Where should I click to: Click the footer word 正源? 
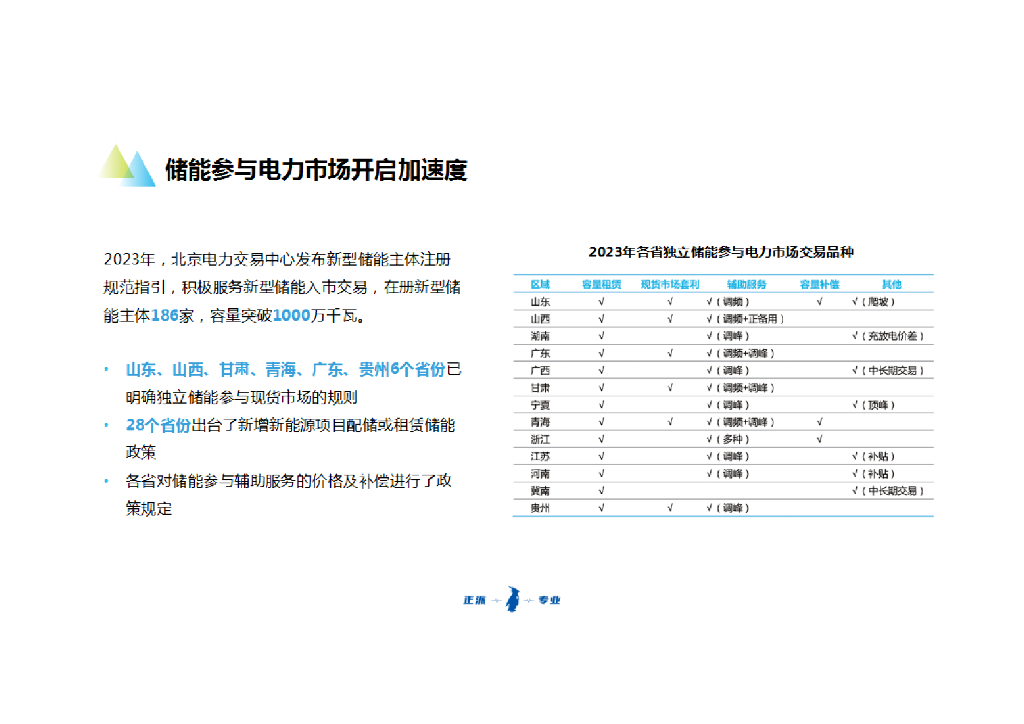point(474,600)
